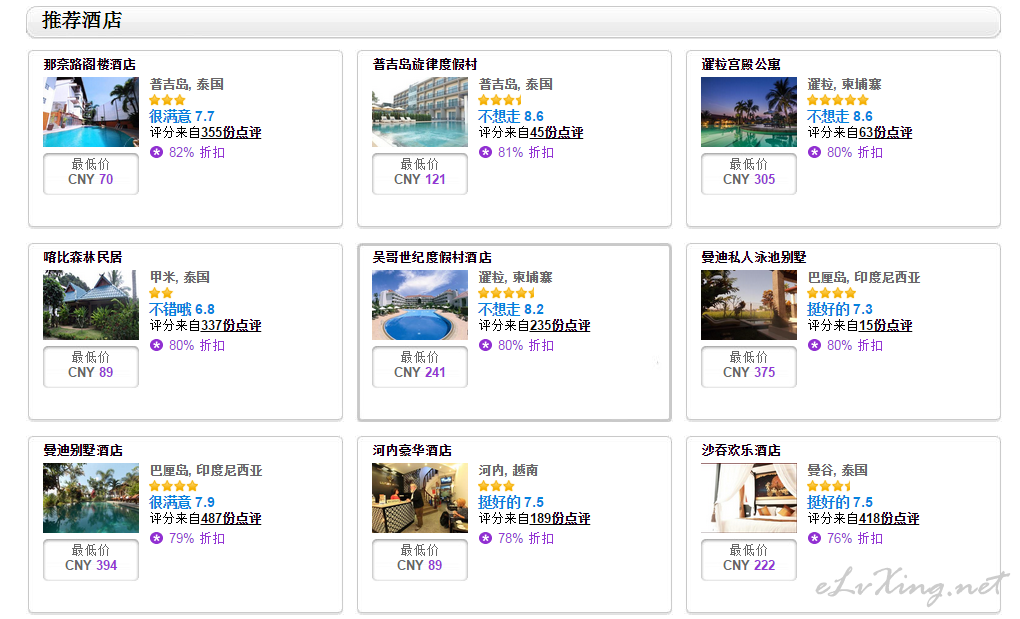Click the discount icon in 曼迪私人泳池别墅 card
This screenshot has height=619, width=1020.
coord(814,345)
